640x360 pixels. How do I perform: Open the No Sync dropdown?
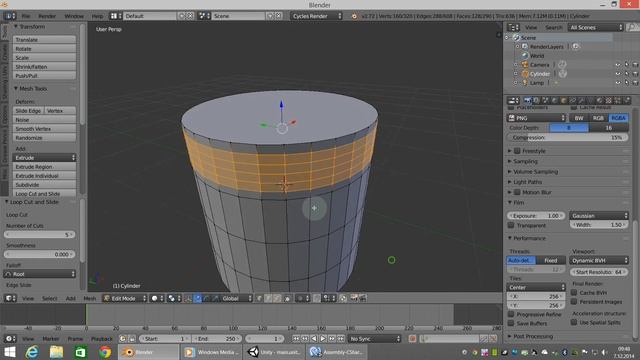(374, 339)
